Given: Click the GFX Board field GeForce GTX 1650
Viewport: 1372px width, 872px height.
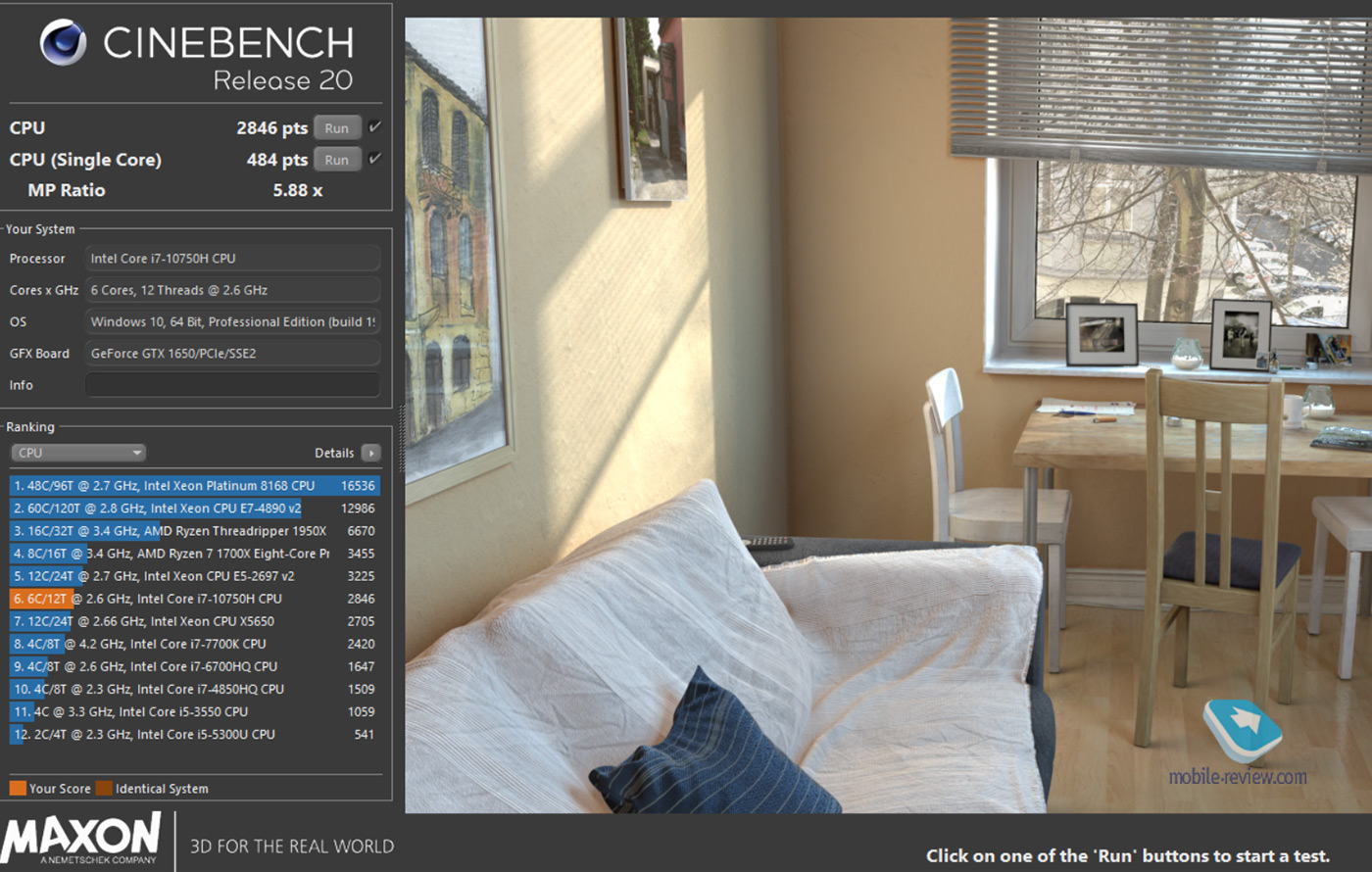Looking at the screenshot, I should coord(232,354).
